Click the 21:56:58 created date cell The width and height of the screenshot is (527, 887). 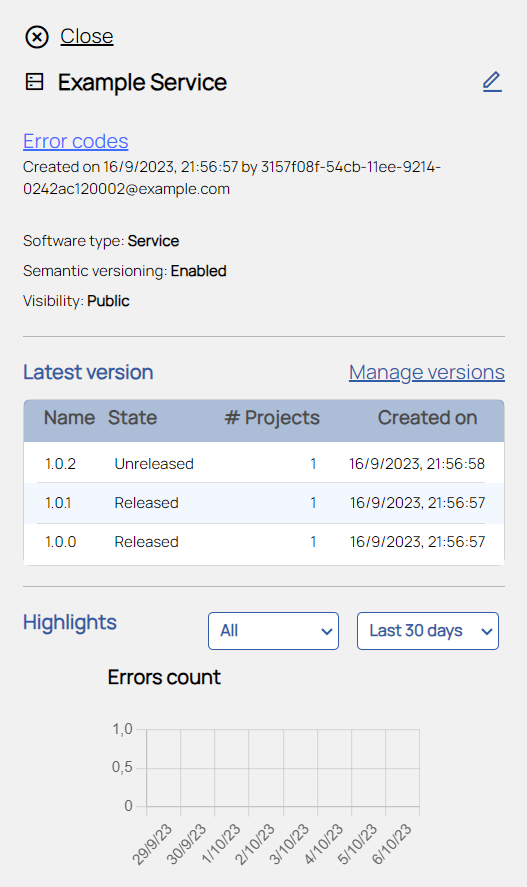pyautogui.click(x=417, y=464)
